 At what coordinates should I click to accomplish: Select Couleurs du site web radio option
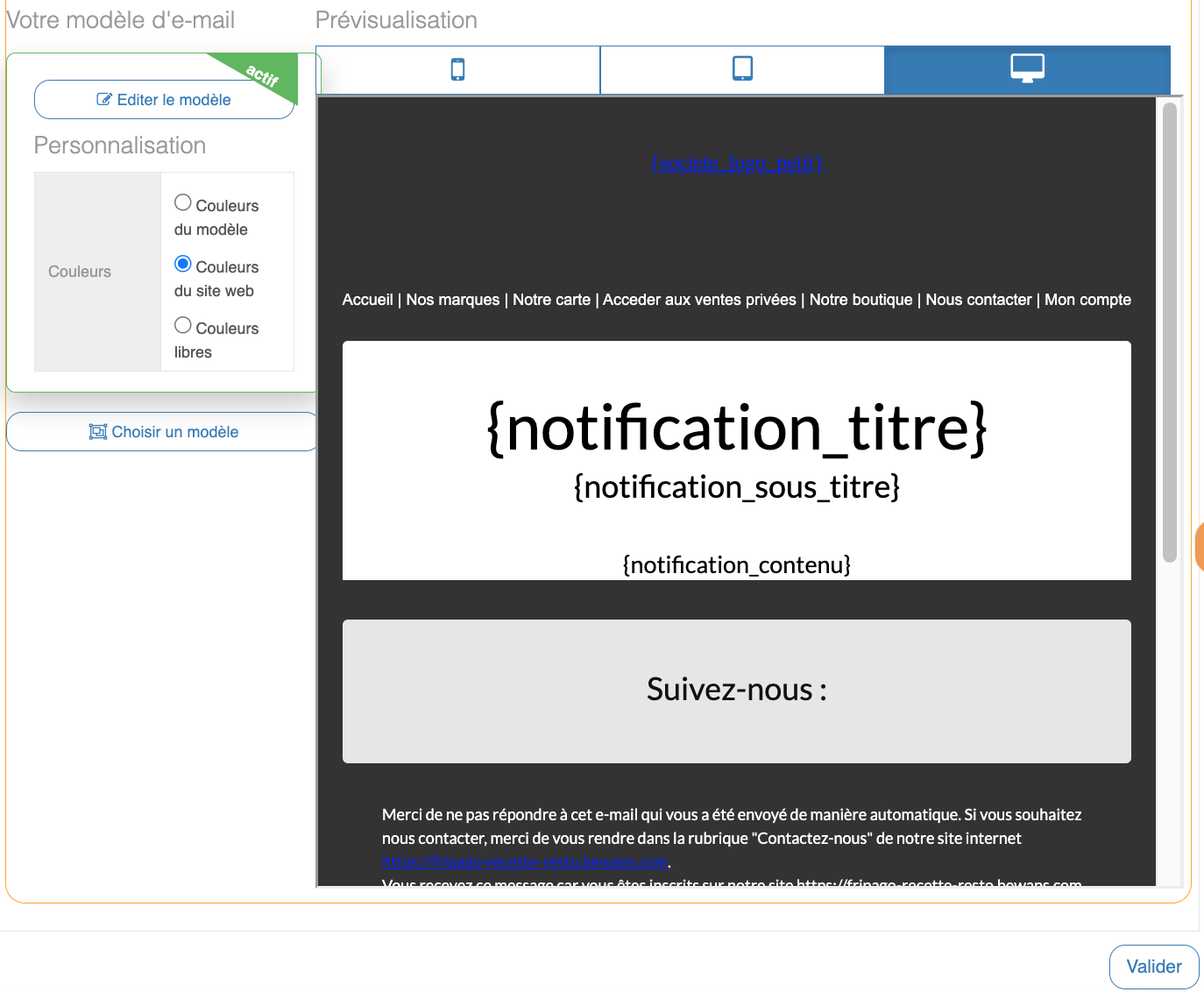pyautogui.click(x=183, y=265)
